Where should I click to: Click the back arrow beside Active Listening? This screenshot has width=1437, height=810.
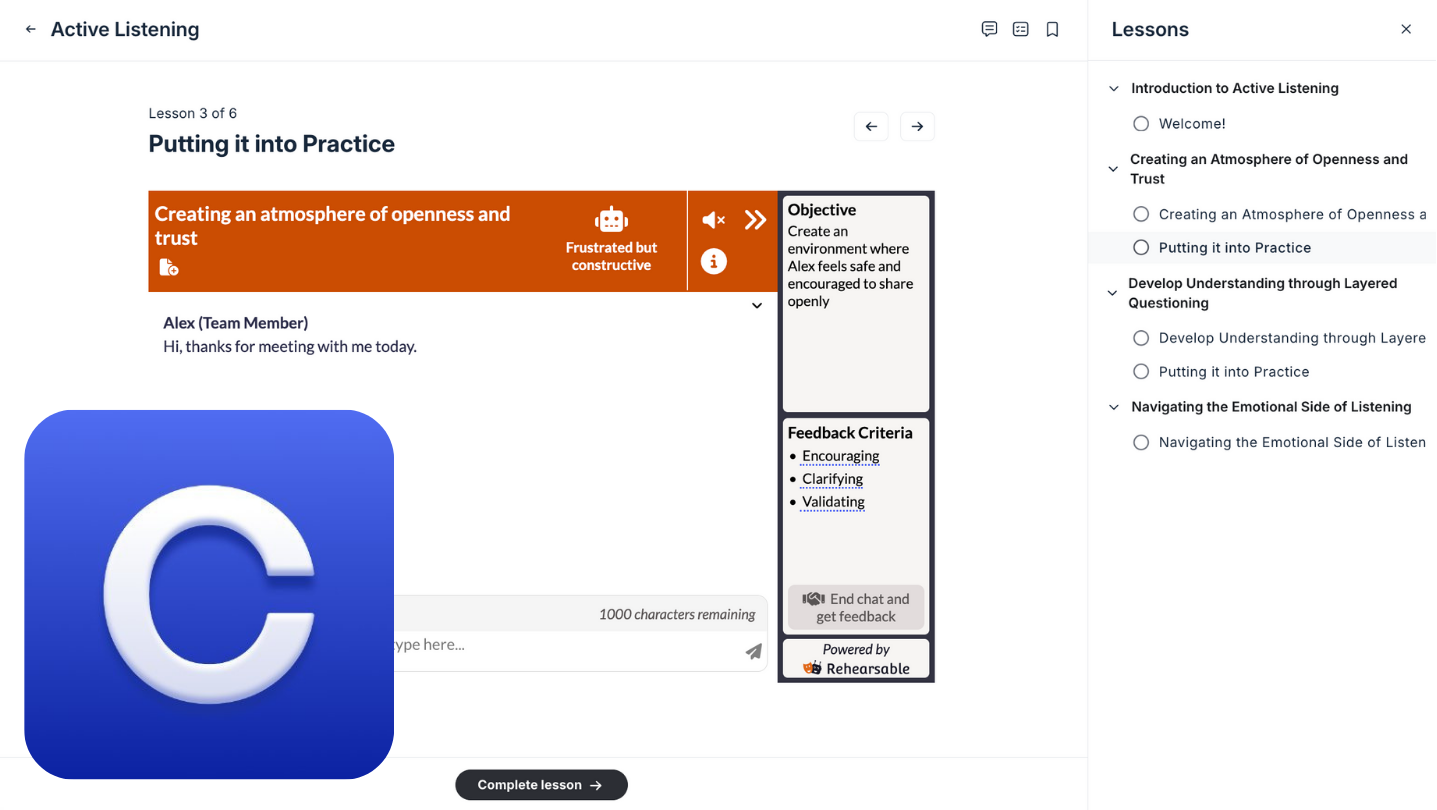[31, 30]
